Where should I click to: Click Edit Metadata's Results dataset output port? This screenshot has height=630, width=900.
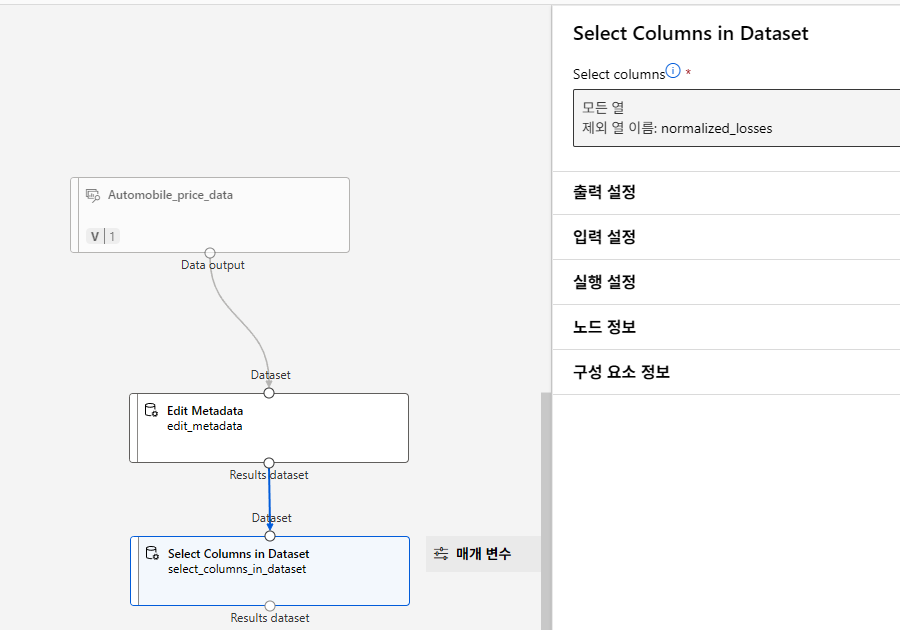click(269, 462)
